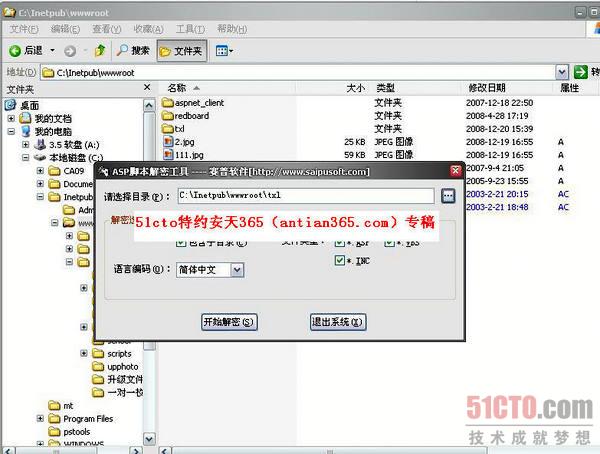
Task: Toggle the 文件夹 folders pane button
Action: pos(182,51)
